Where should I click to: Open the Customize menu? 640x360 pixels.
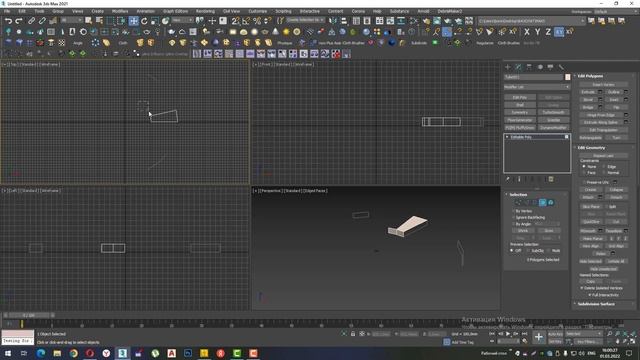(258, 11)
